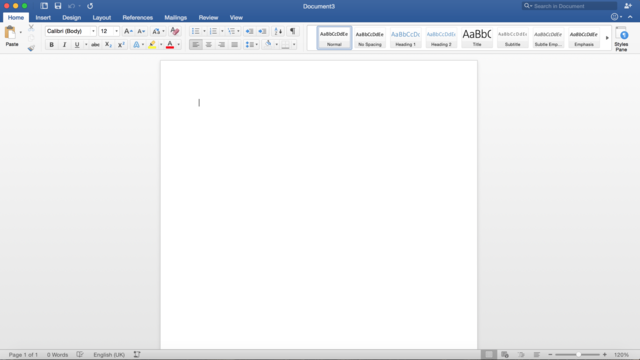
Task: Open the Design tab
Action: (71, 18)
